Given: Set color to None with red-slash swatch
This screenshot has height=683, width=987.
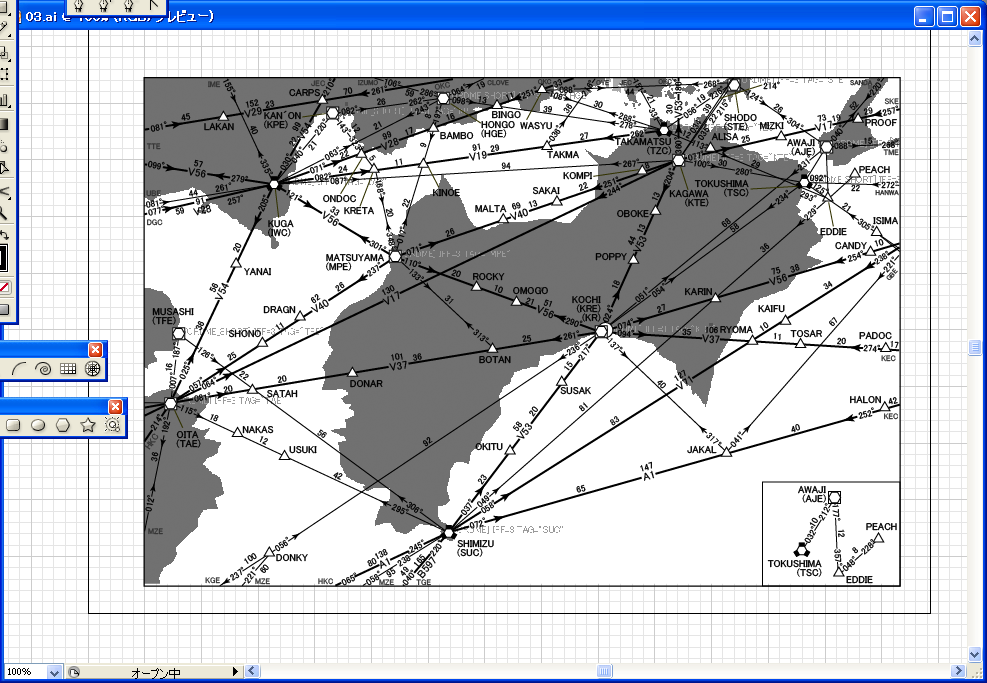Looking at the screenshot, I should point(4,288).
